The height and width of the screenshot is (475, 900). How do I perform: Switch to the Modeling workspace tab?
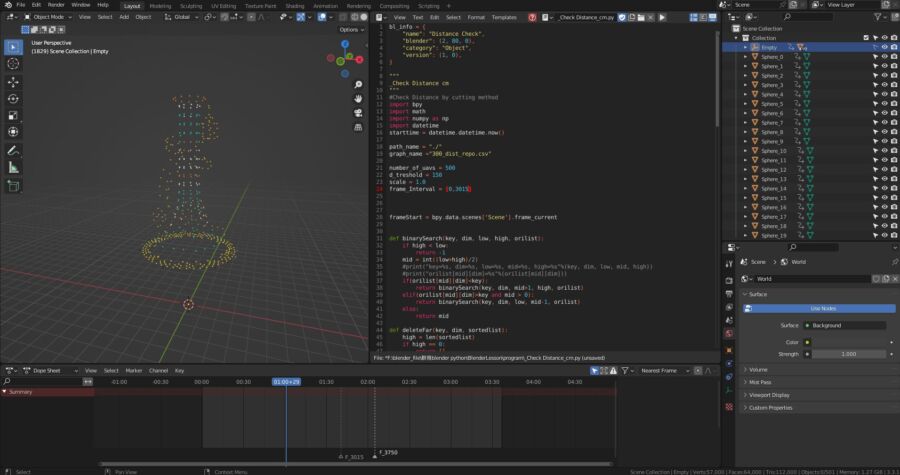tap(160, 6)
